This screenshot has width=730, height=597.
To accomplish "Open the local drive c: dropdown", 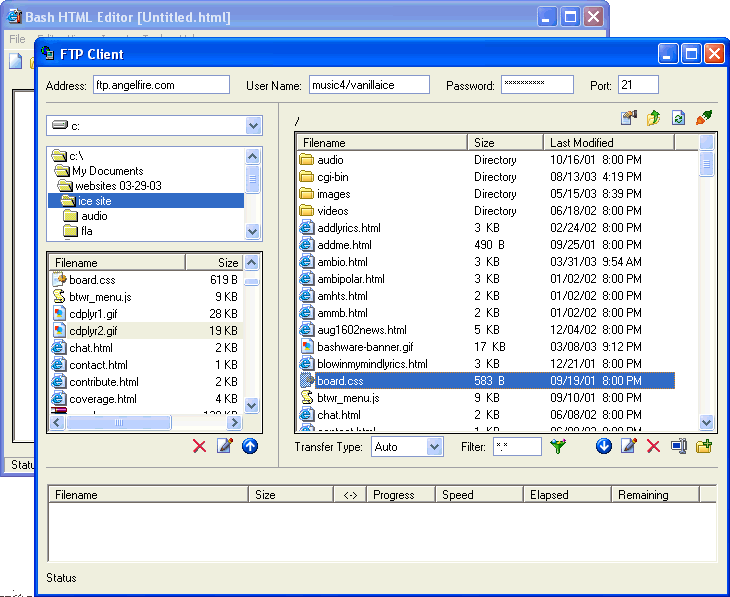I will 253,126.
